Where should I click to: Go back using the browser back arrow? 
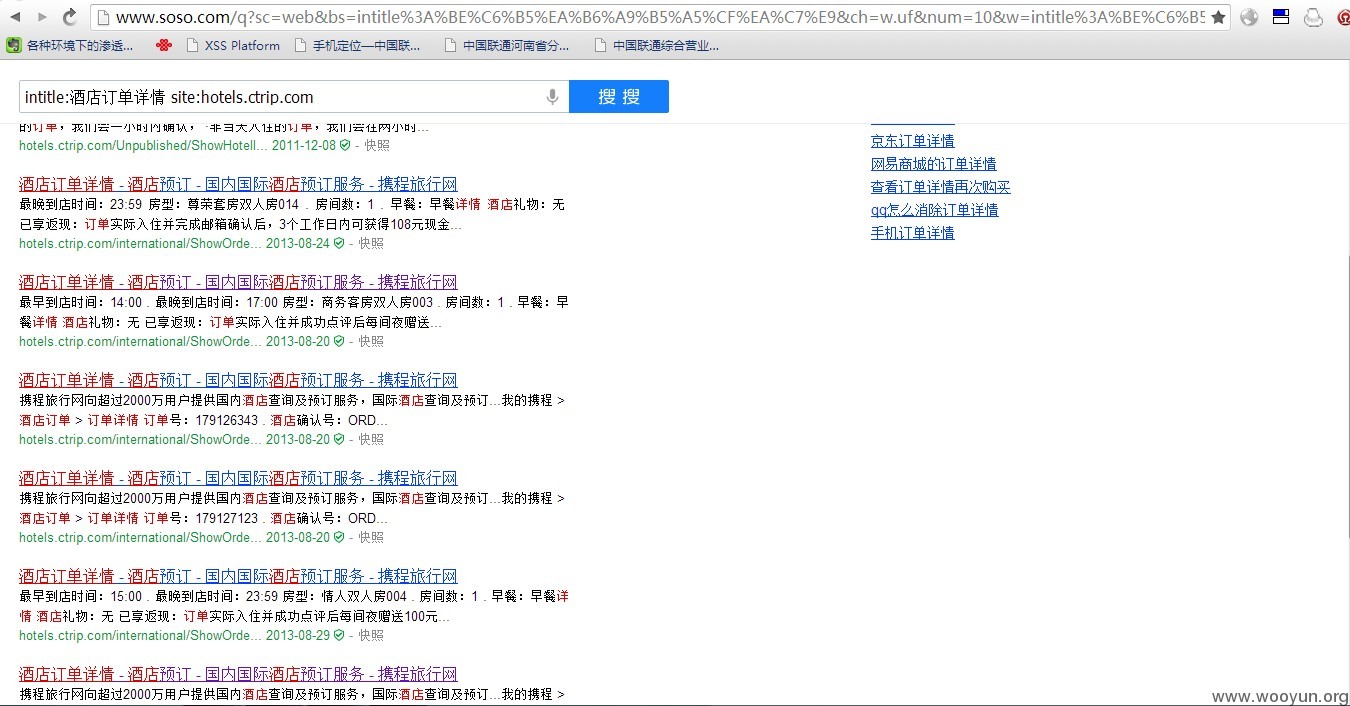16,17
